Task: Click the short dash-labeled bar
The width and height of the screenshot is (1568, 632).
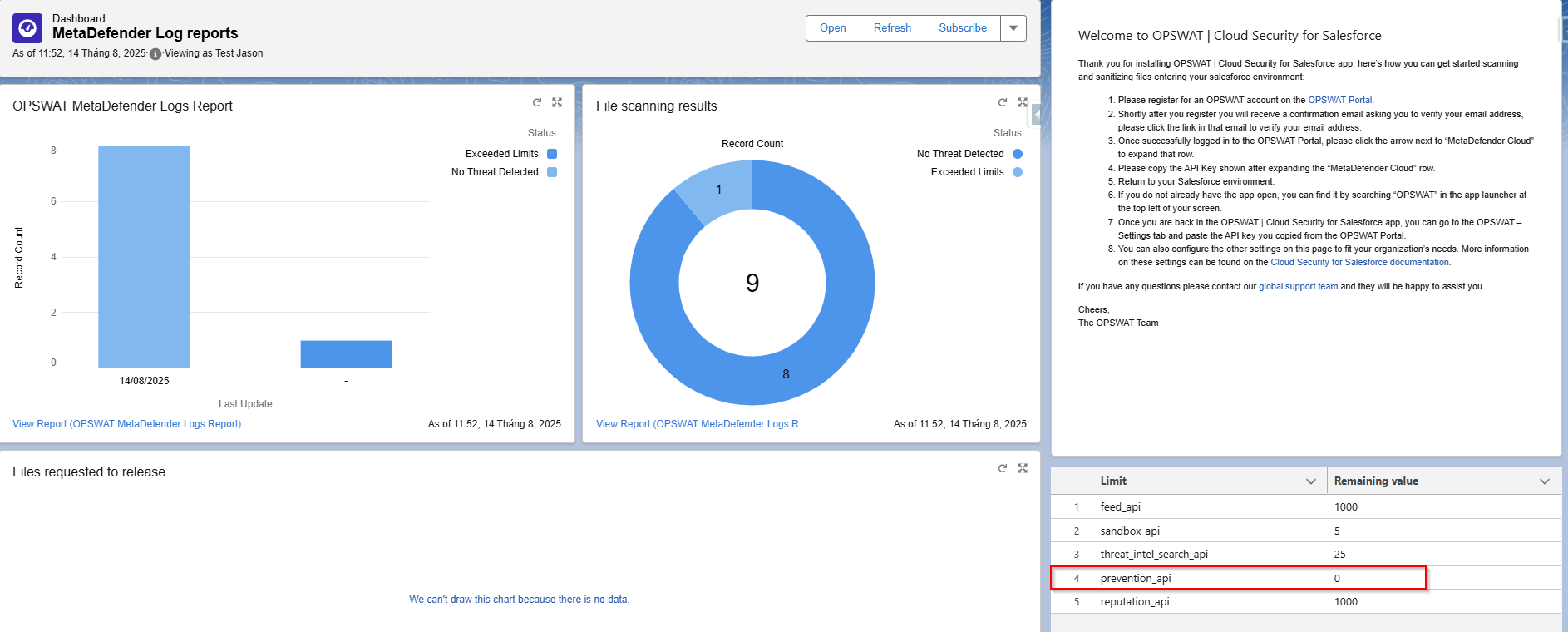Action: pos(346,354)
